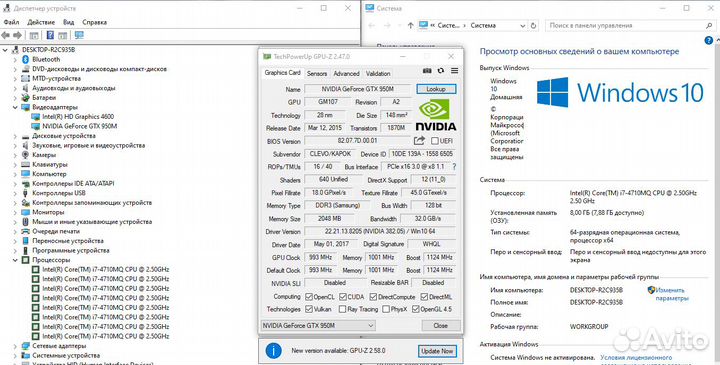Click the scan hardware monitor icon in Device Manager toolbar
Image resolution: width=720 pixels, height=365 pixels.
point(79,35)
